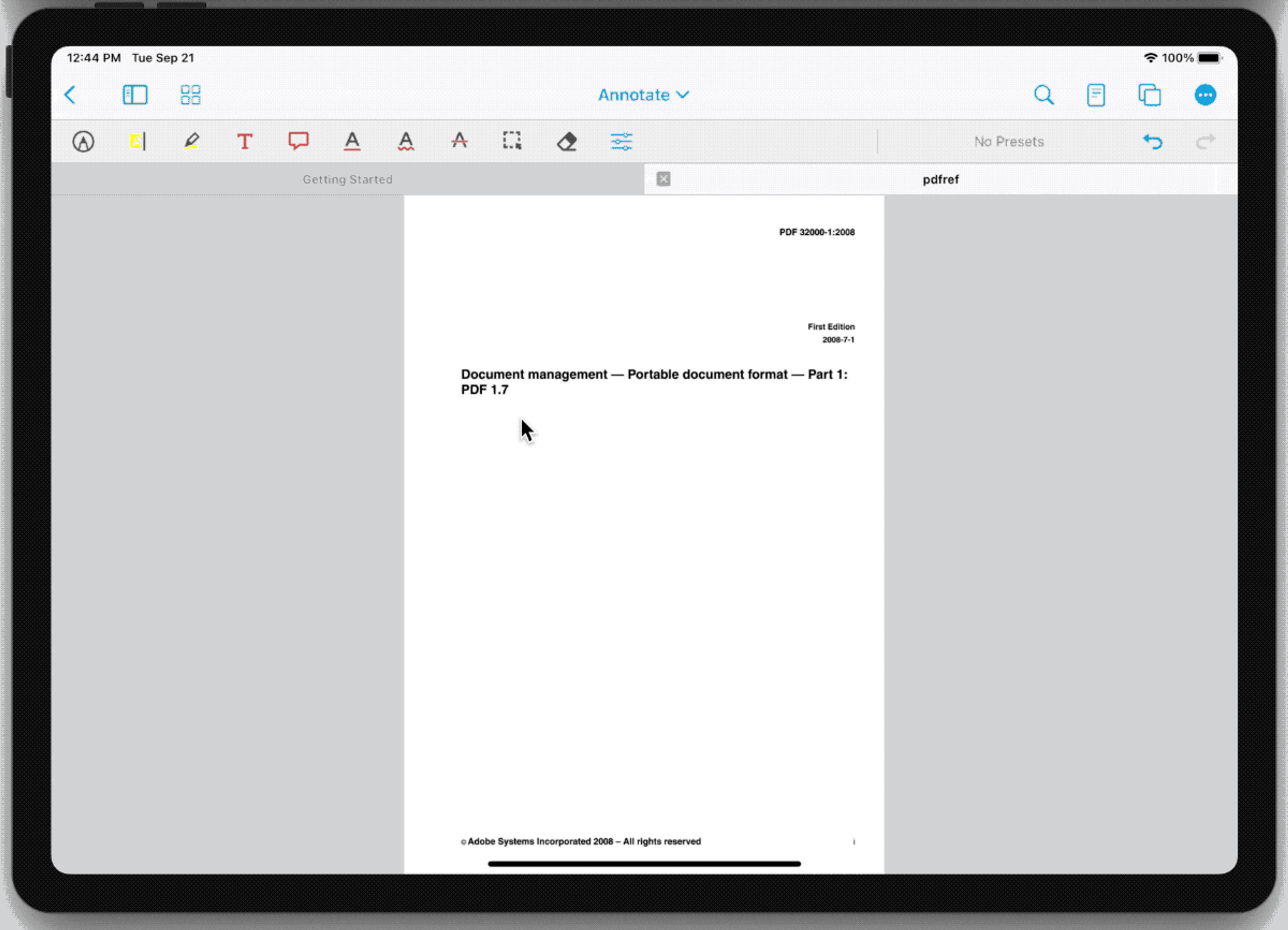1288x930 pixels.
Task: Switch to the Getting Started tab
Action: 347,179
